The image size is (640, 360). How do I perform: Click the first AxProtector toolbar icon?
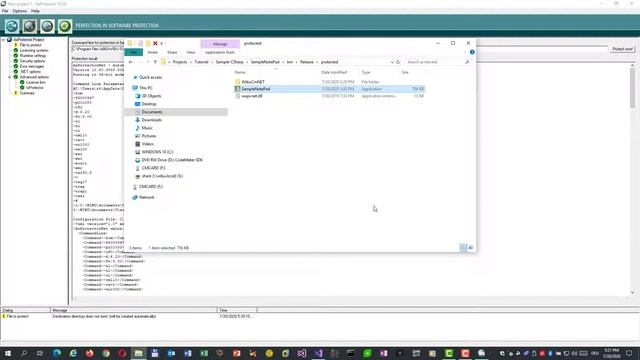(x=12, y=26)
